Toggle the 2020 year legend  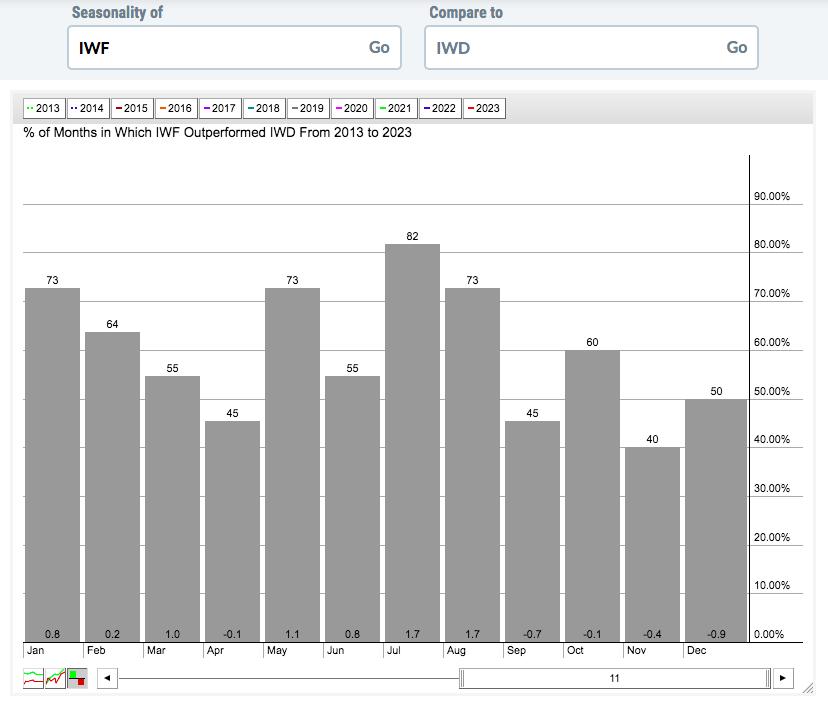pos(351,108)
